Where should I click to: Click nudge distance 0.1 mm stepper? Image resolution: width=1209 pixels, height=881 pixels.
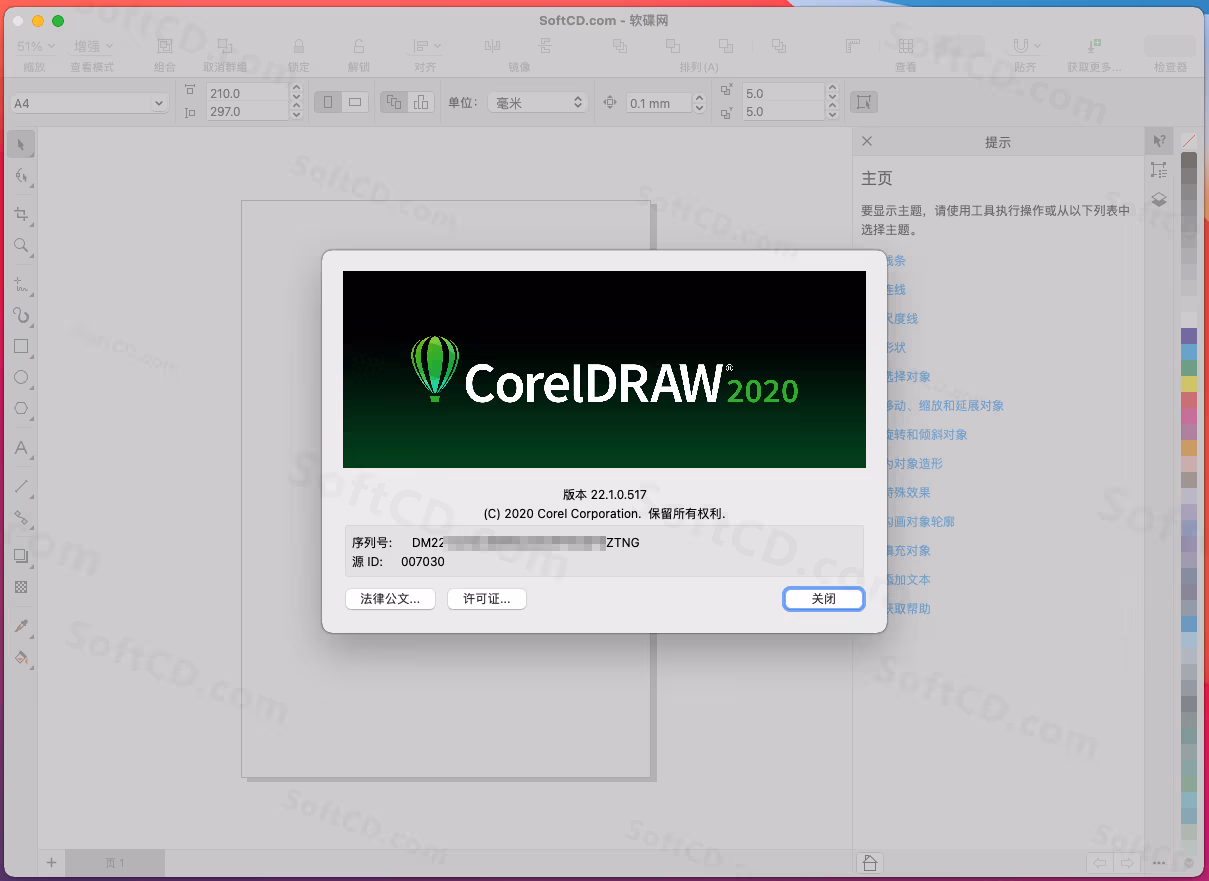[x=700, y=103]
